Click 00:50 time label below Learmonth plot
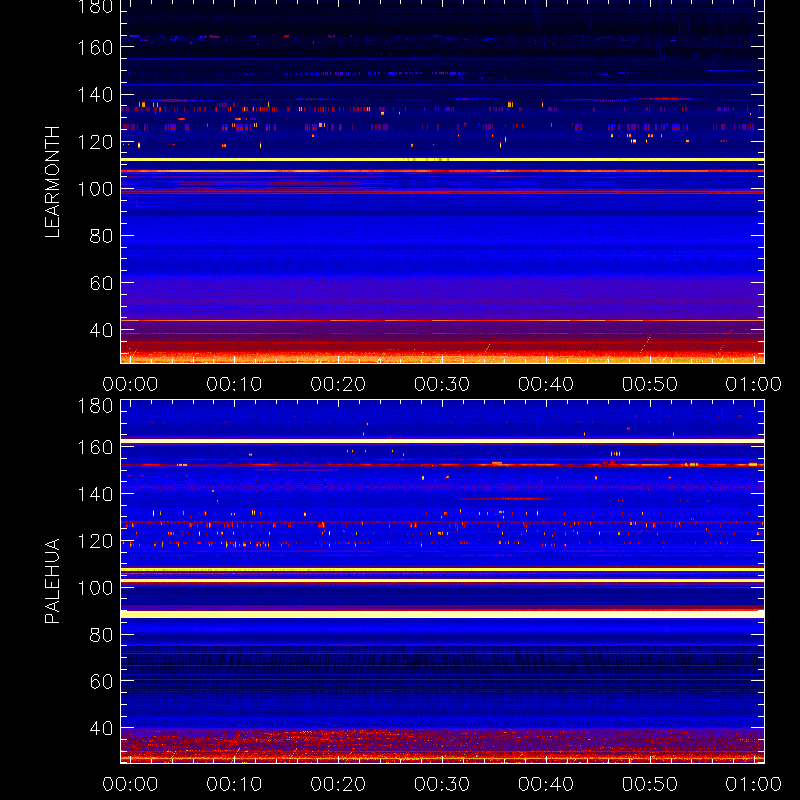Screen dimensions: 800x800 click(x=649, y=384)
